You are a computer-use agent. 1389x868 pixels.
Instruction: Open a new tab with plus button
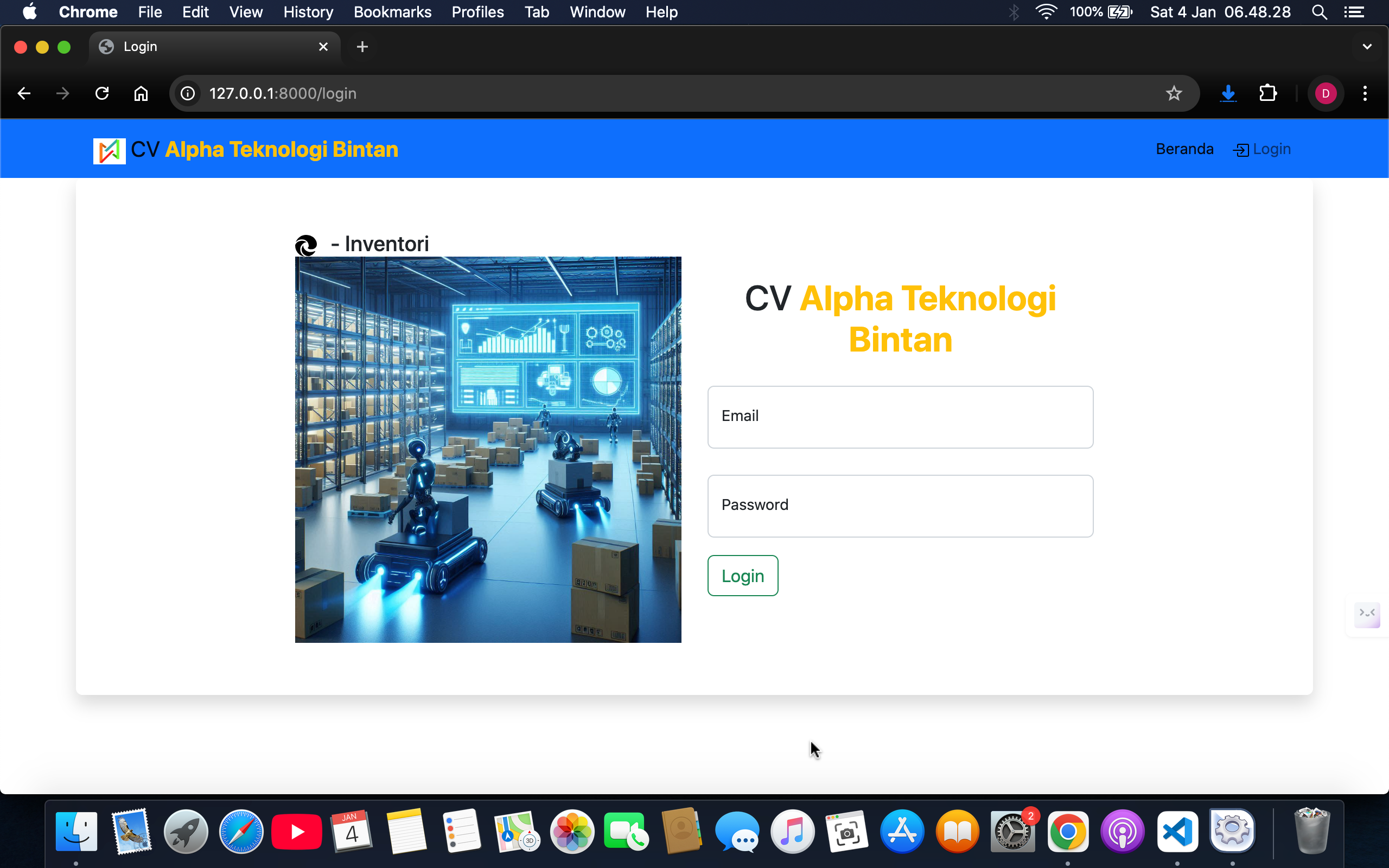pos(362,47)
